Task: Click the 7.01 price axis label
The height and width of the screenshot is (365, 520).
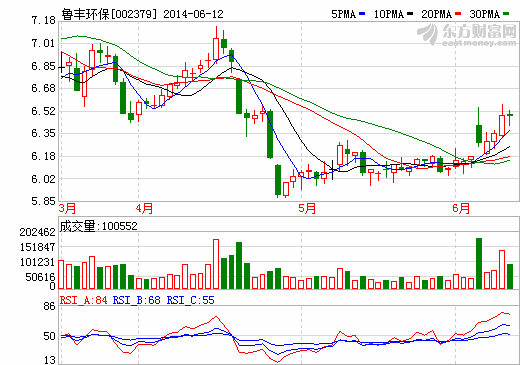Action: 43,43
